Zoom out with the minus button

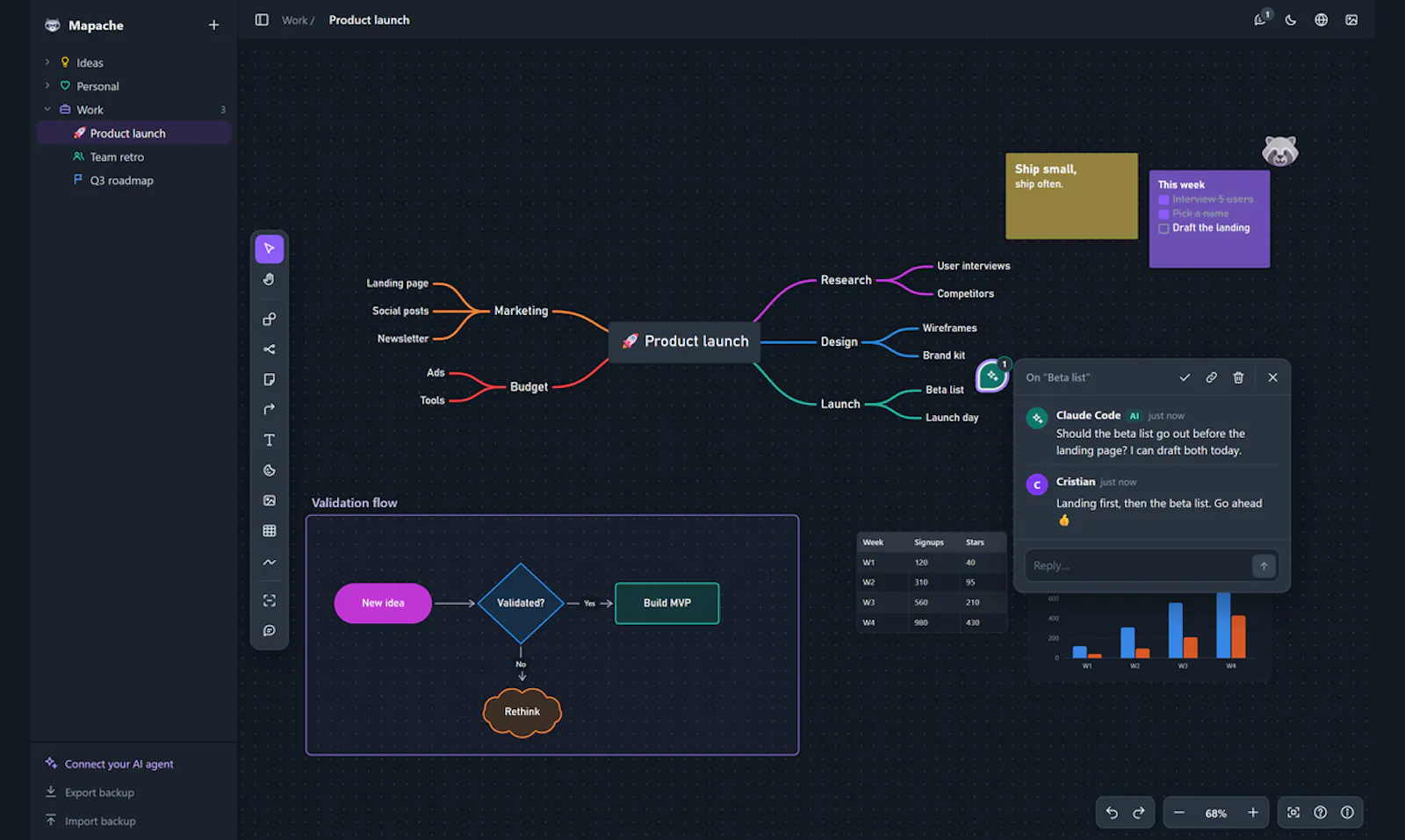1179,813
